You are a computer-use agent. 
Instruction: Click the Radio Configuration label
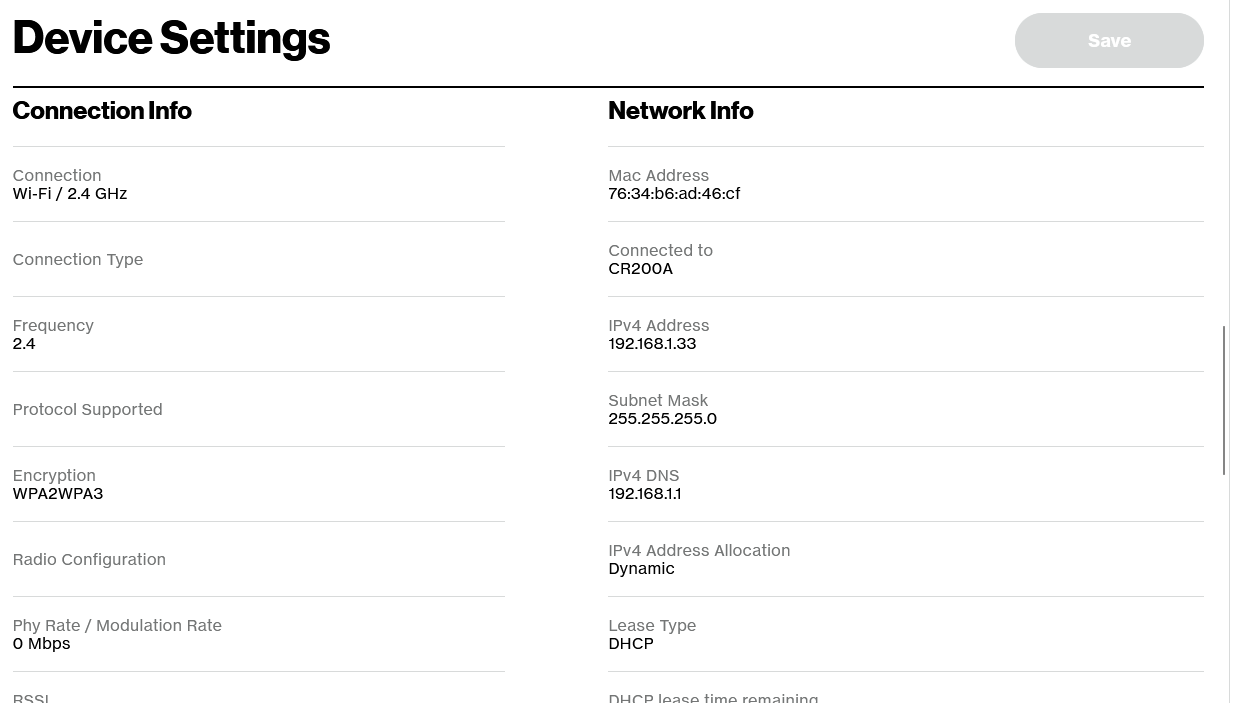pyautogui.click(x=89, y=559)
